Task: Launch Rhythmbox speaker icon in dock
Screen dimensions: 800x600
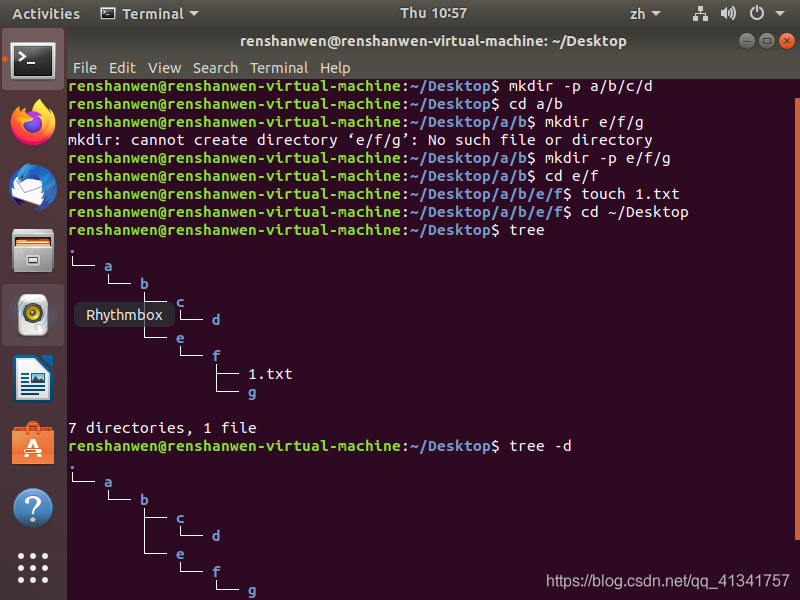Action: click(33, 315)
